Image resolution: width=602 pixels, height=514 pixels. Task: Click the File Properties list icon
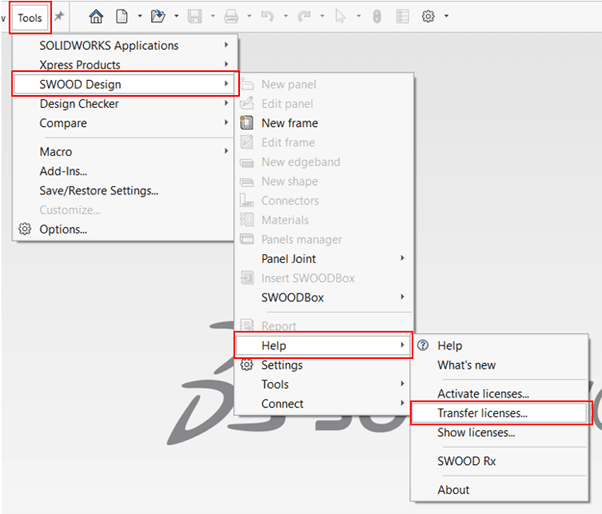pyautogui.click(x=402, y=17)
